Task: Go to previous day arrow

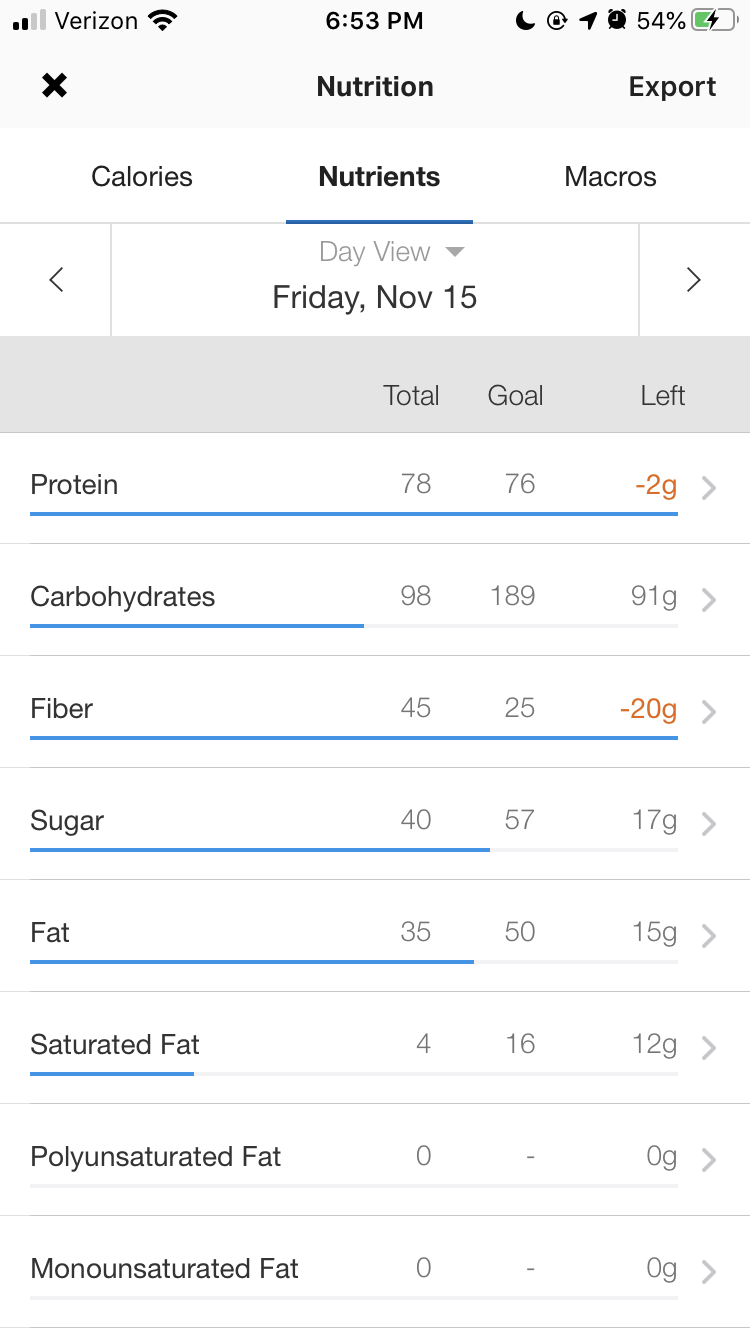Action: click(x=56, y=280)
